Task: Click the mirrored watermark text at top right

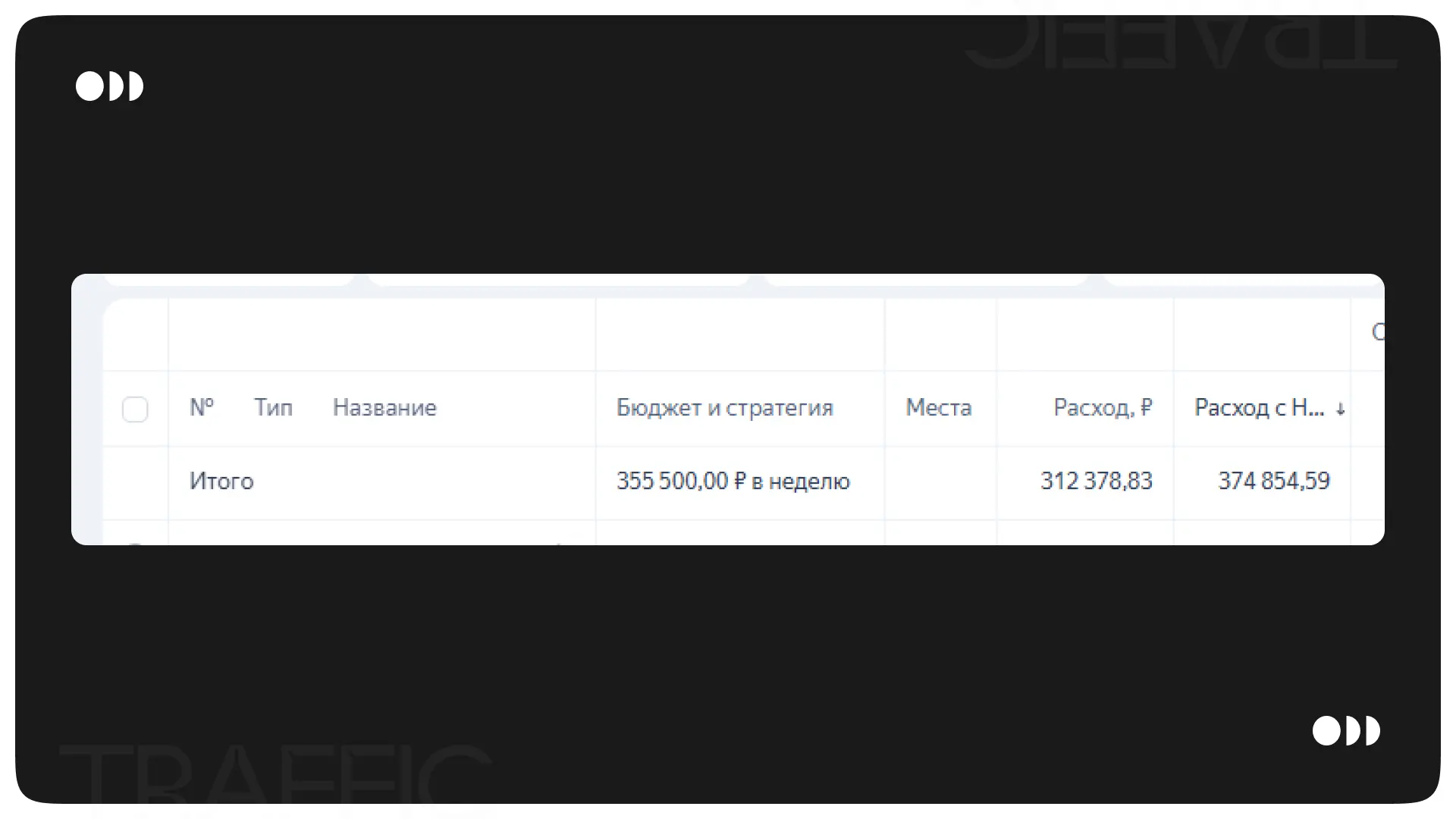Action: pos(1180,42)
